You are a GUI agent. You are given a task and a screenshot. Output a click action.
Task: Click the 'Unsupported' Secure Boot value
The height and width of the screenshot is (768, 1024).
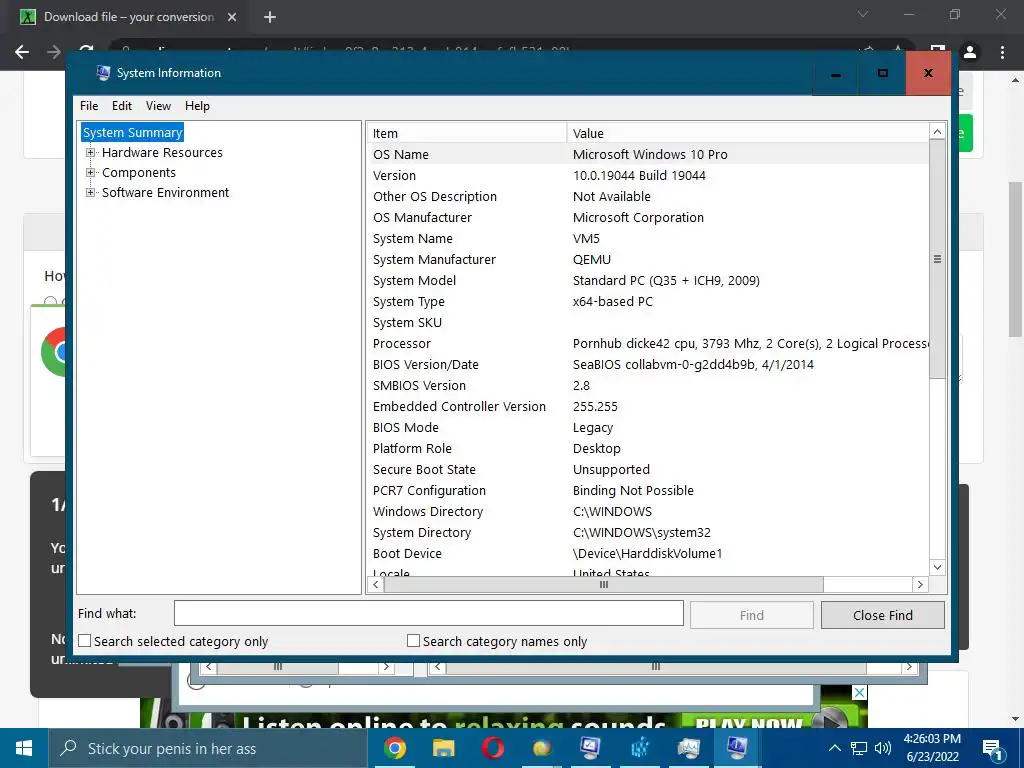tap(611, 470)
